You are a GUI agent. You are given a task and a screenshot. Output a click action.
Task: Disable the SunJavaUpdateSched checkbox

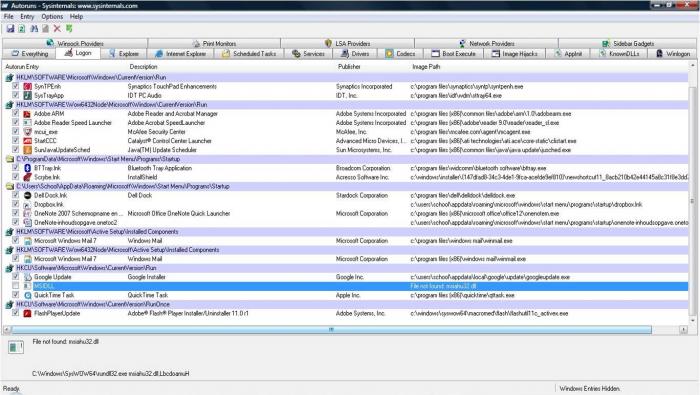pos(16,150)
